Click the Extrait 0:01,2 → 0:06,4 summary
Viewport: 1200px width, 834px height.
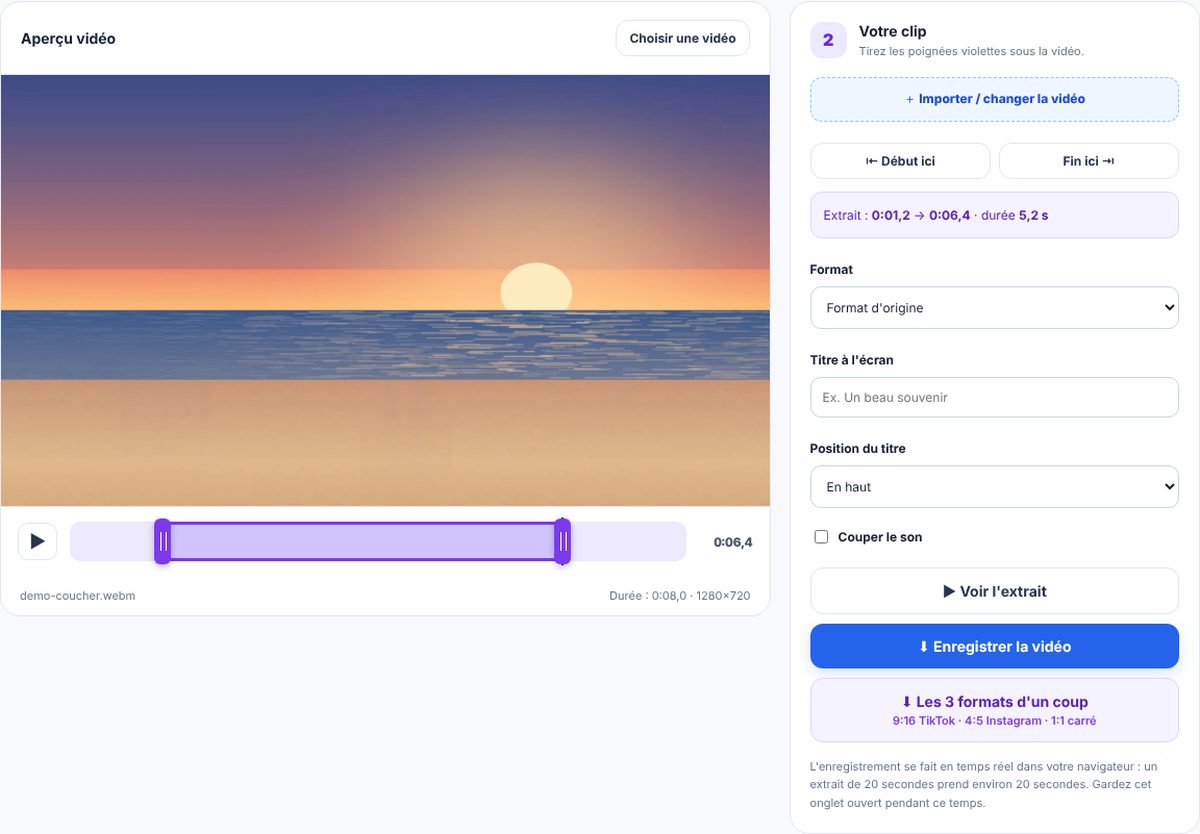pyautogui.click(x=994, y=215)
